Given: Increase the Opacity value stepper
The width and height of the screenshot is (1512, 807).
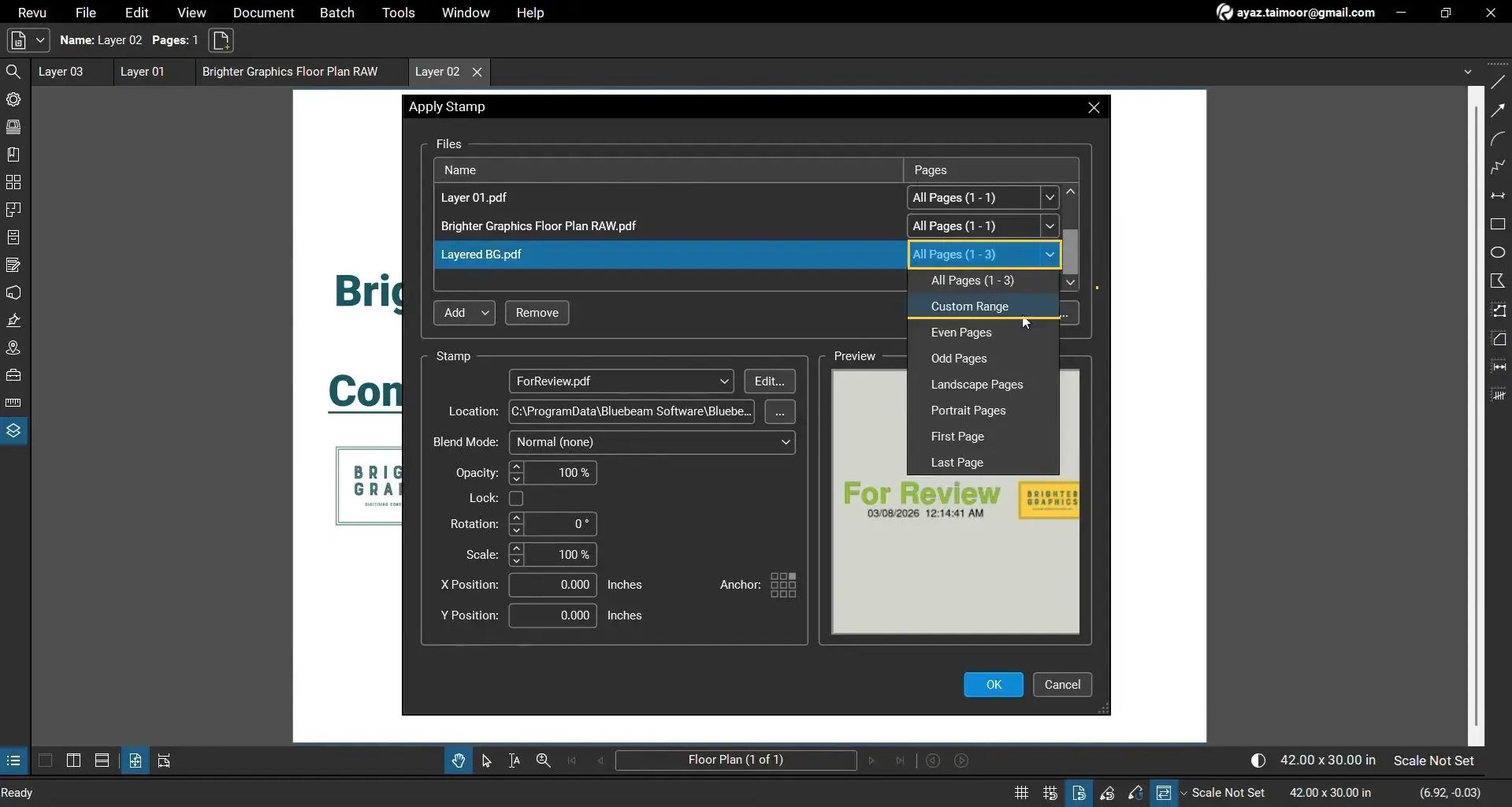Looking at the screenshot, I should [516, 467].
